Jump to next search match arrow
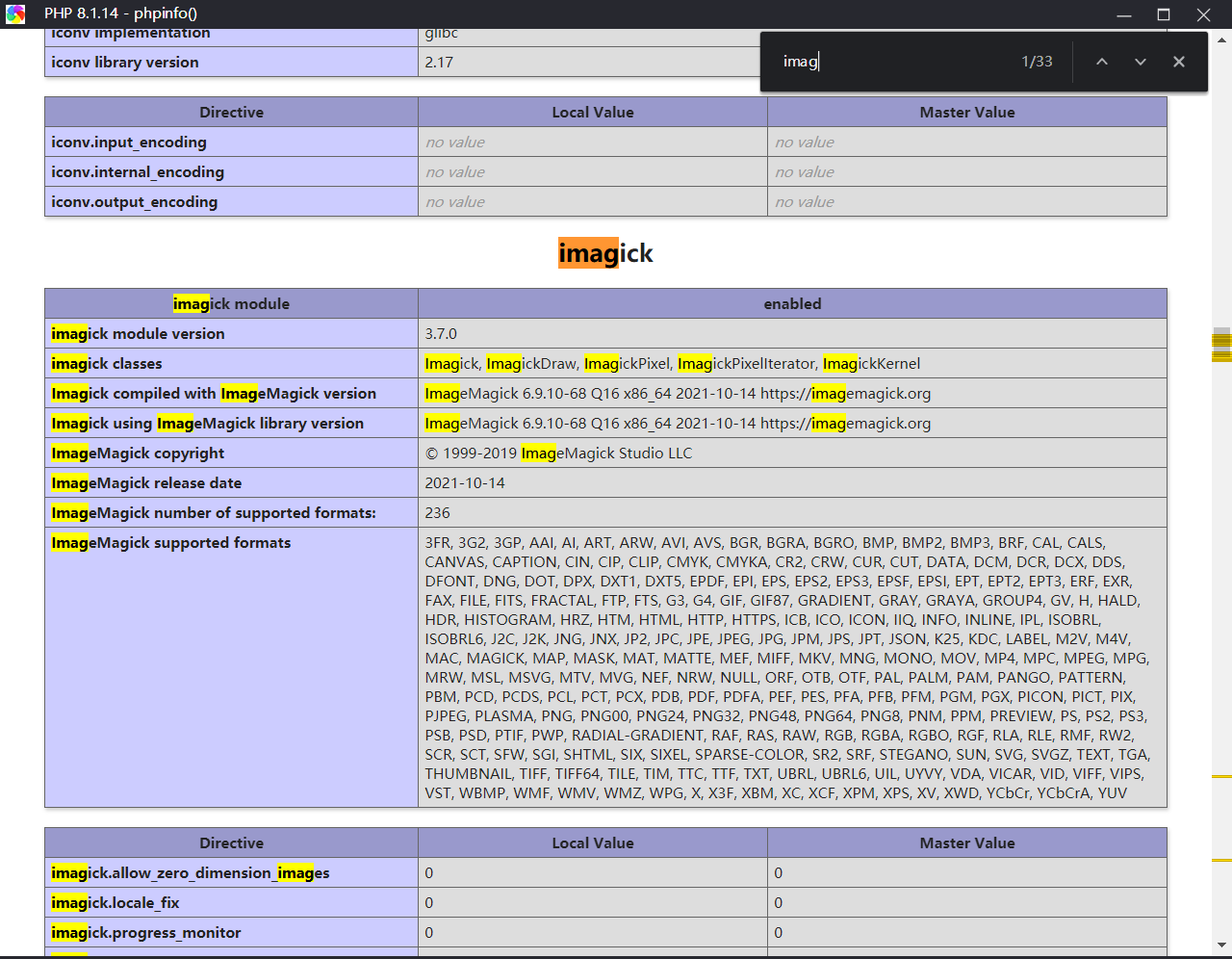This screenshot has height=959, width=1232. 1141,62
